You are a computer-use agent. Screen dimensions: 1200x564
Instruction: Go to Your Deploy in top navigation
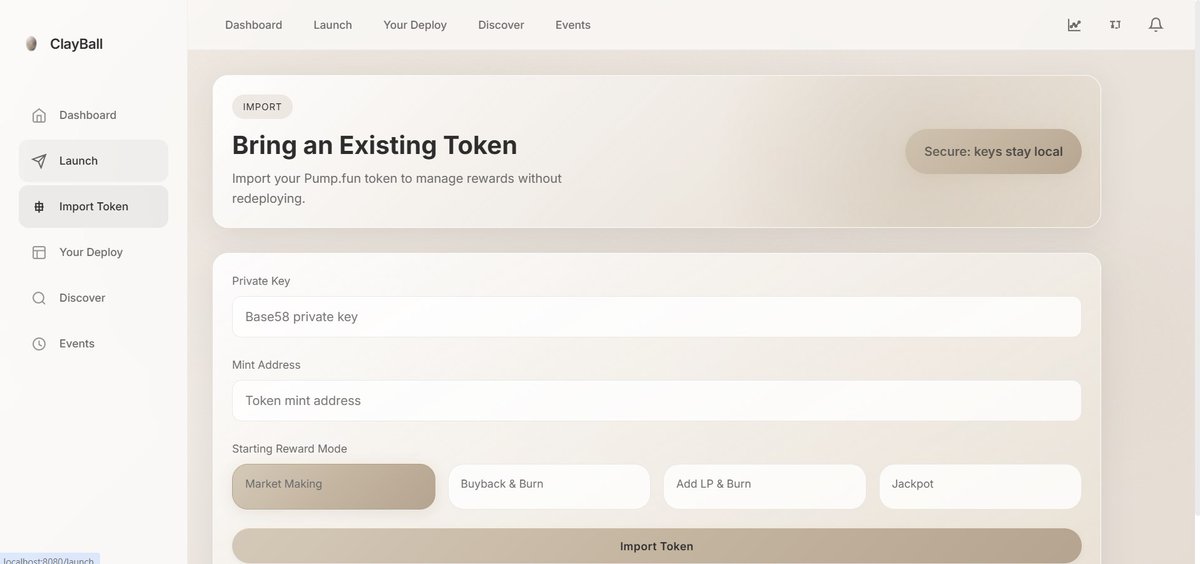(415, 25)
